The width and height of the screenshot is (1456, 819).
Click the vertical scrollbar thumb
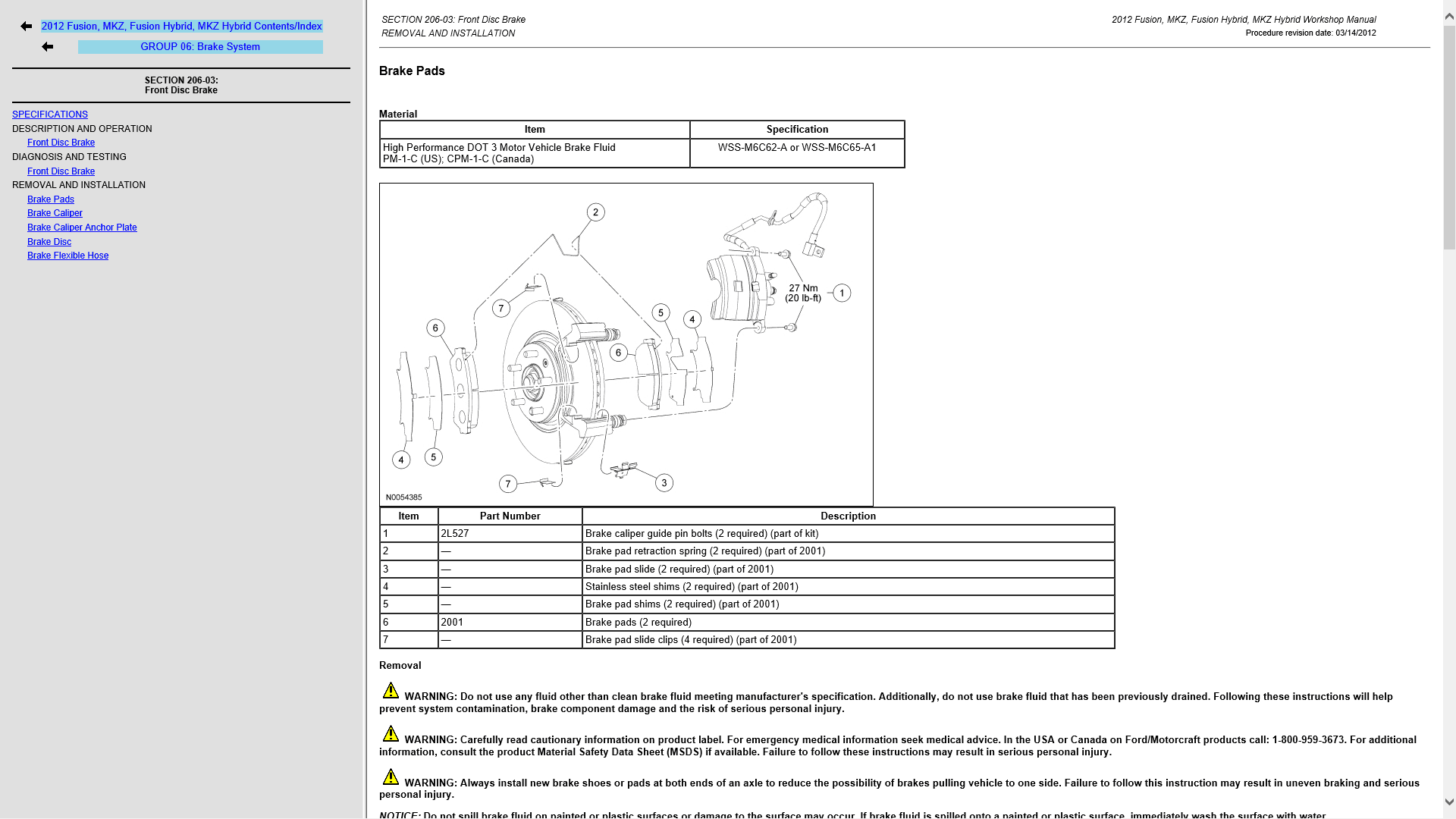[1448, 136]
